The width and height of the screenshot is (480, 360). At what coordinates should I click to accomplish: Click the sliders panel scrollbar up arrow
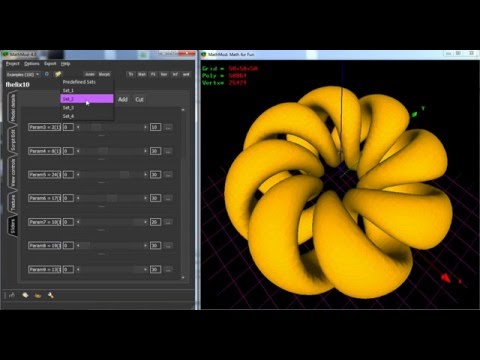[183, 110]
